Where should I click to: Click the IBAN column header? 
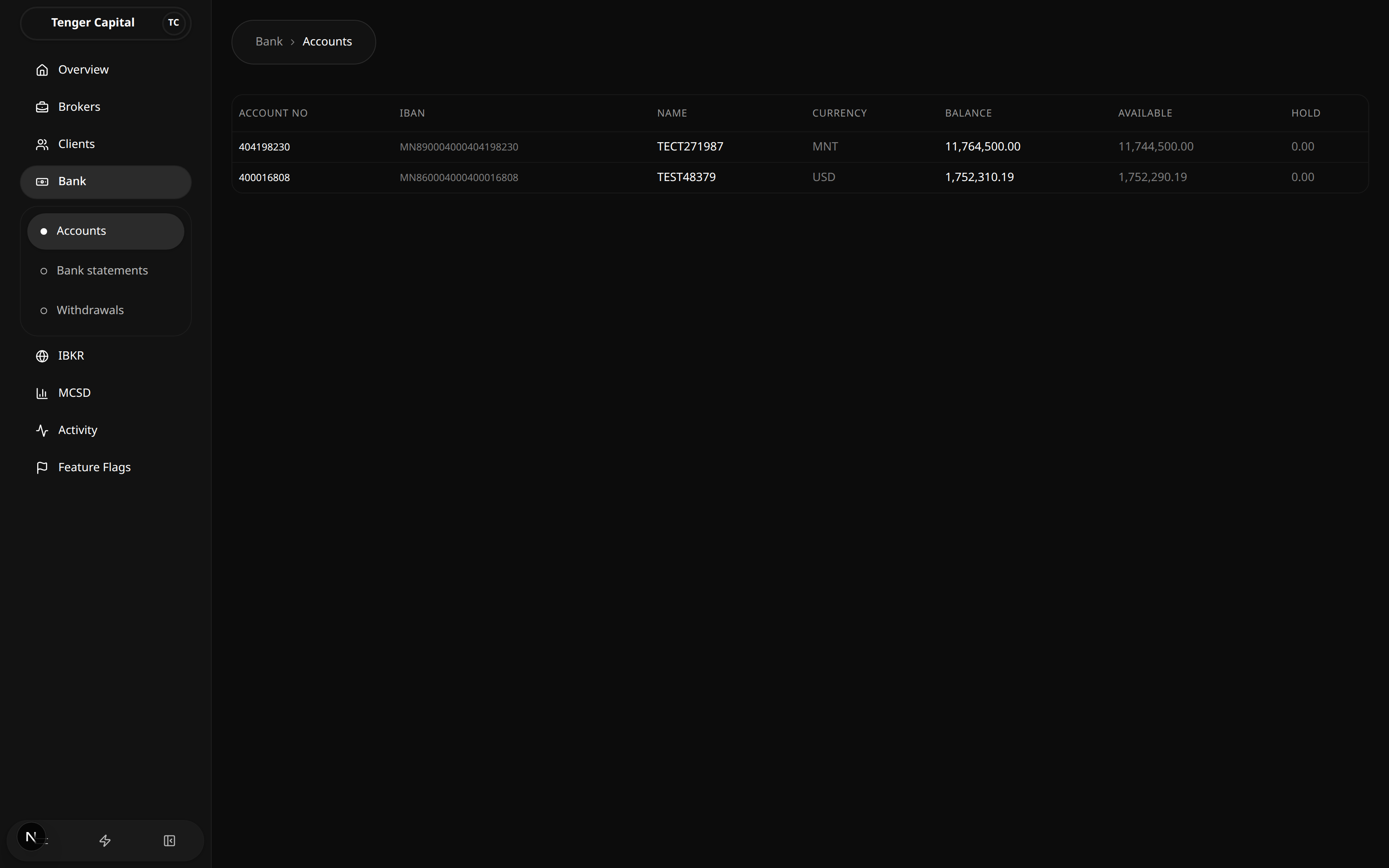(413, 113)
